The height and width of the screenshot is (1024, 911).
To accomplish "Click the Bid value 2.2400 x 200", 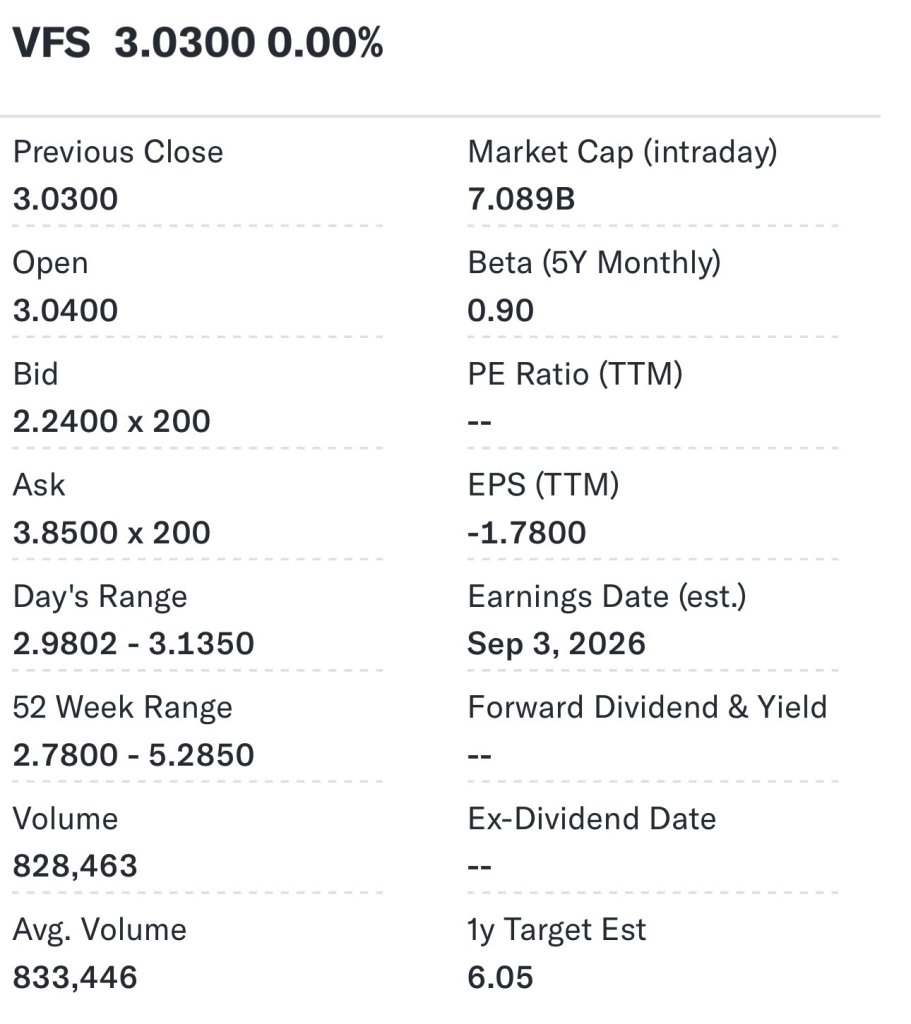I will (x=112, y=421).
